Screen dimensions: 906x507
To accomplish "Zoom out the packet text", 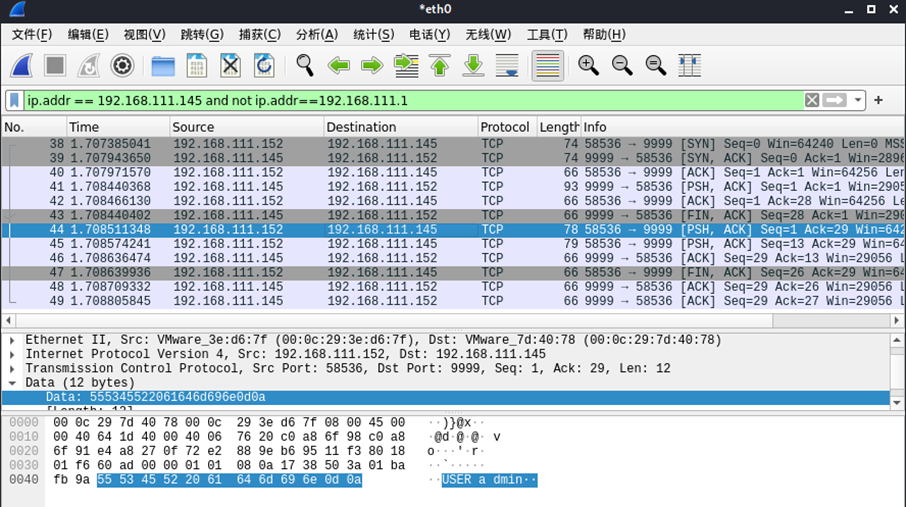I will 622,65.
